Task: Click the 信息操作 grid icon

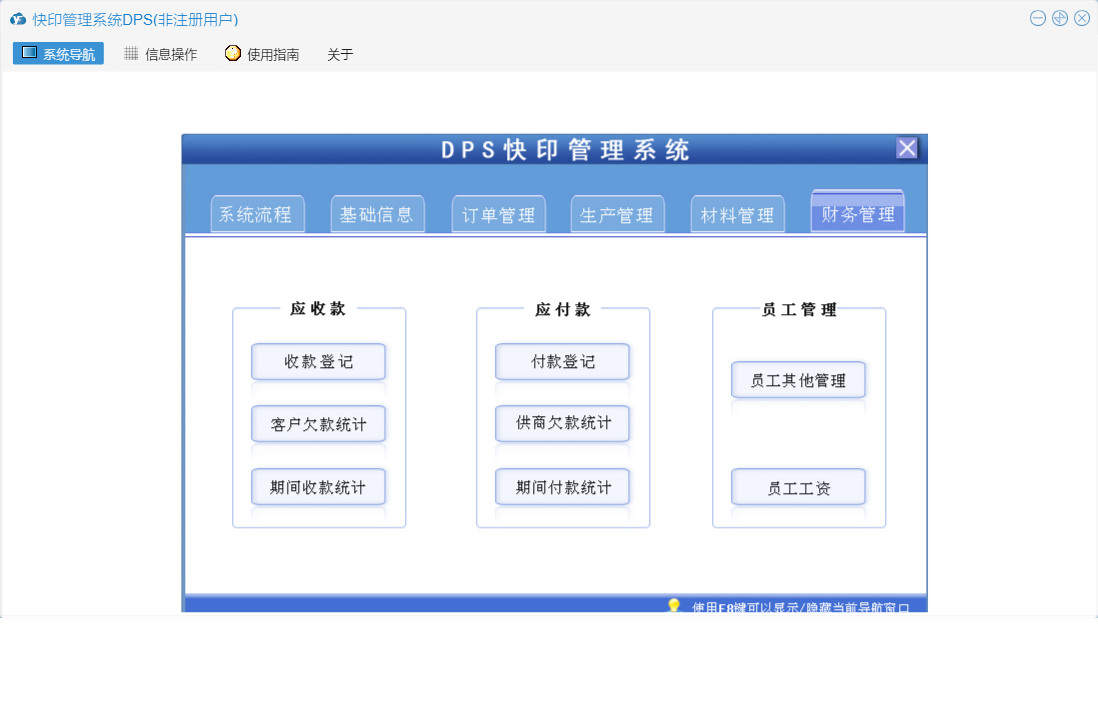Action: pos(131,53)
